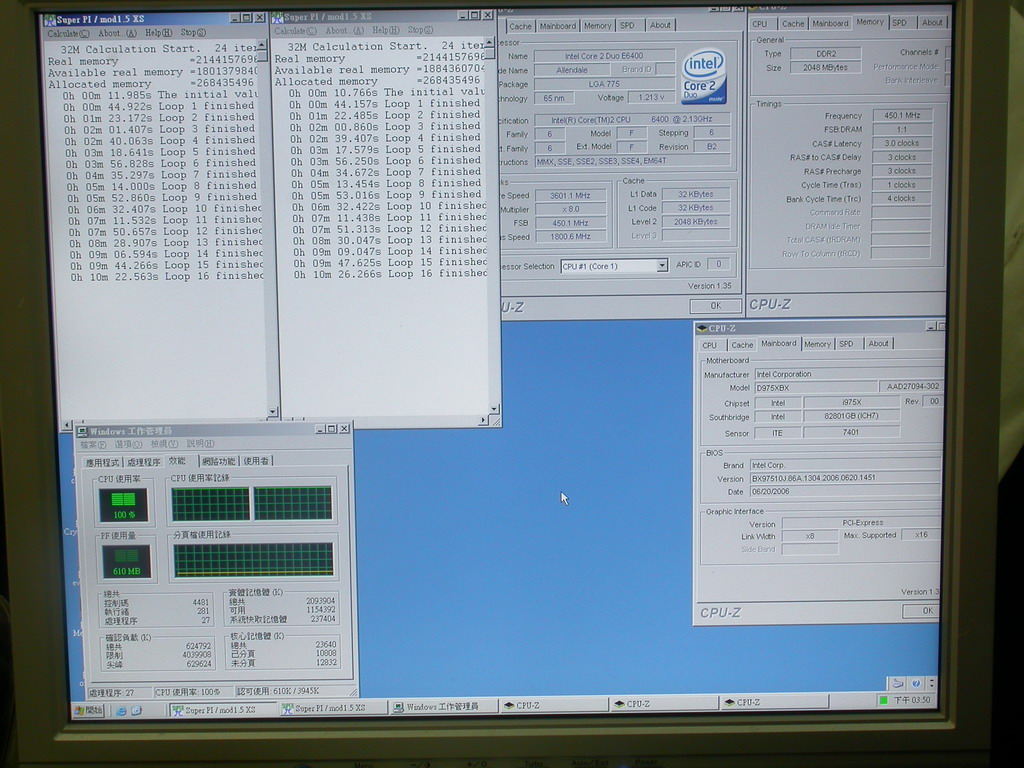The width and height of the screenshot is (1024, 768).
Task: Open the 檢視(V) menu in Task Manager
Action: point(165,444)
